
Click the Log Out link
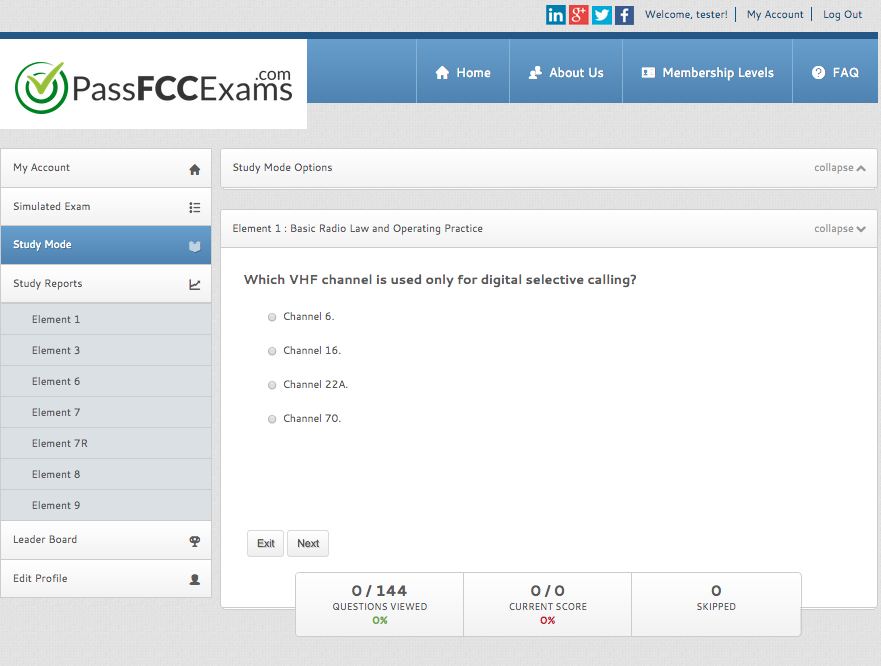tap(842, 15)
